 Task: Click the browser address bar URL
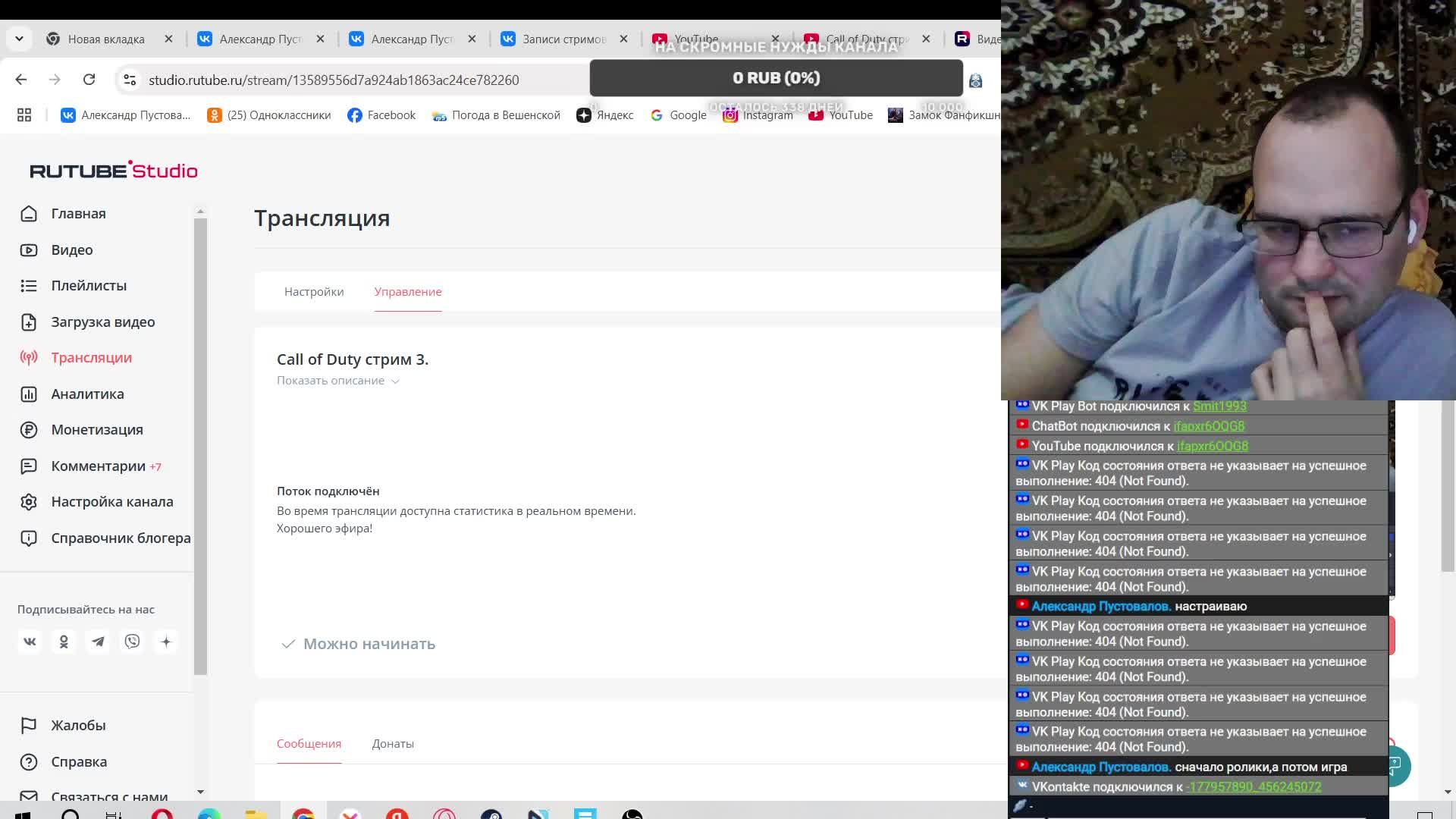click(334, 80)
